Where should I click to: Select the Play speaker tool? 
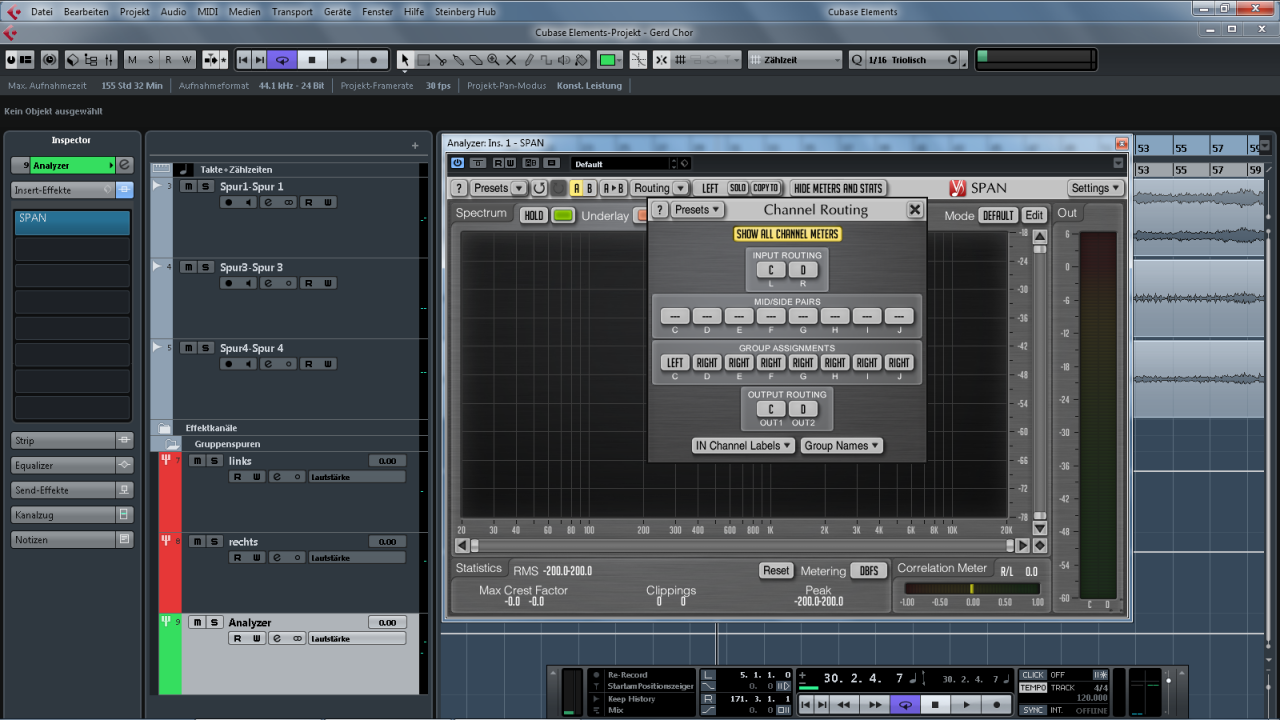566,60
